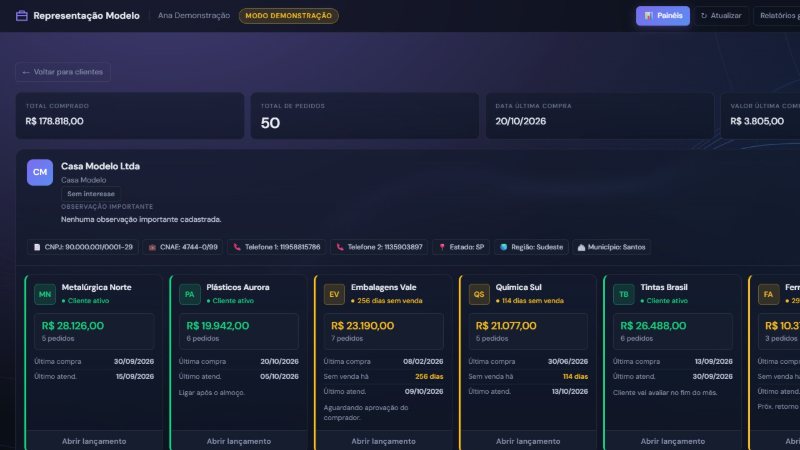
Task: Open the Relatórios menu button
Action: [778, 16]
